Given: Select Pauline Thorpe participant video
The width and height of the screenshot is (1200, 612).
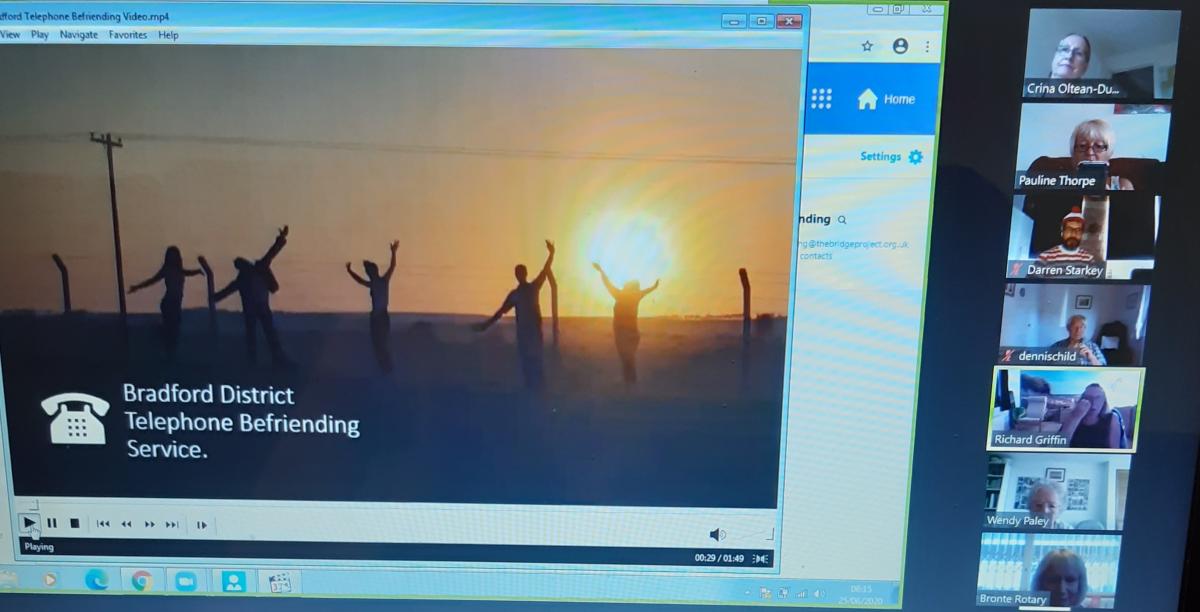Looking at the screenshot, I should pyautogui.click(x=1092, y=147).
